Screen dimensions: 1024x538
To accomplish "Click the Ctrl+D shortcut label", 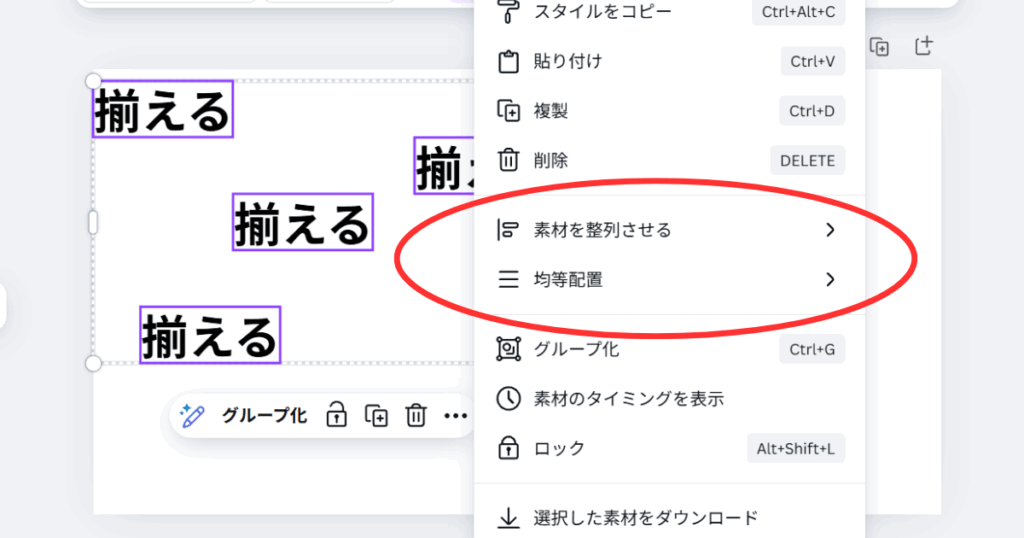I will 812,111.
